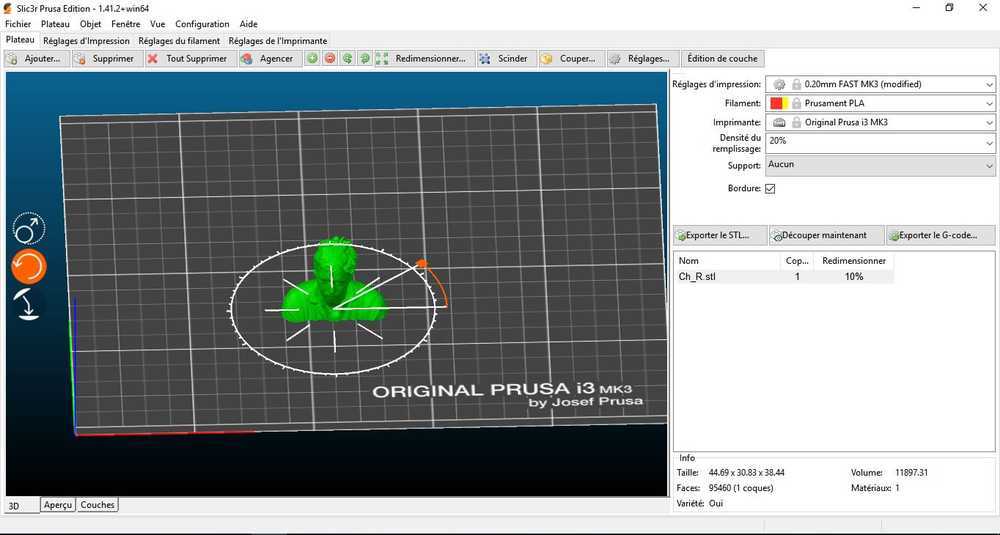Open the Aide menu
1000x535 pixels.
coord(249,24)
